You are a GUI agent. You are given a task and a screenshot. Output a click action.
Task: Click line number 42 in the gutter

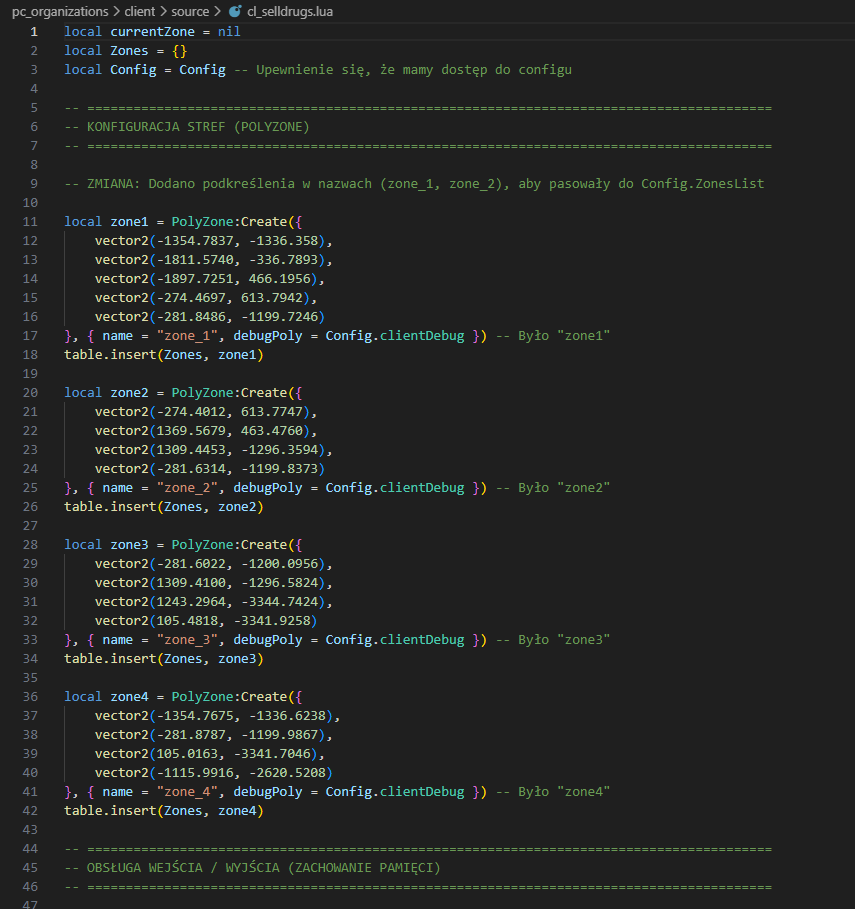[x=29, y=811]
